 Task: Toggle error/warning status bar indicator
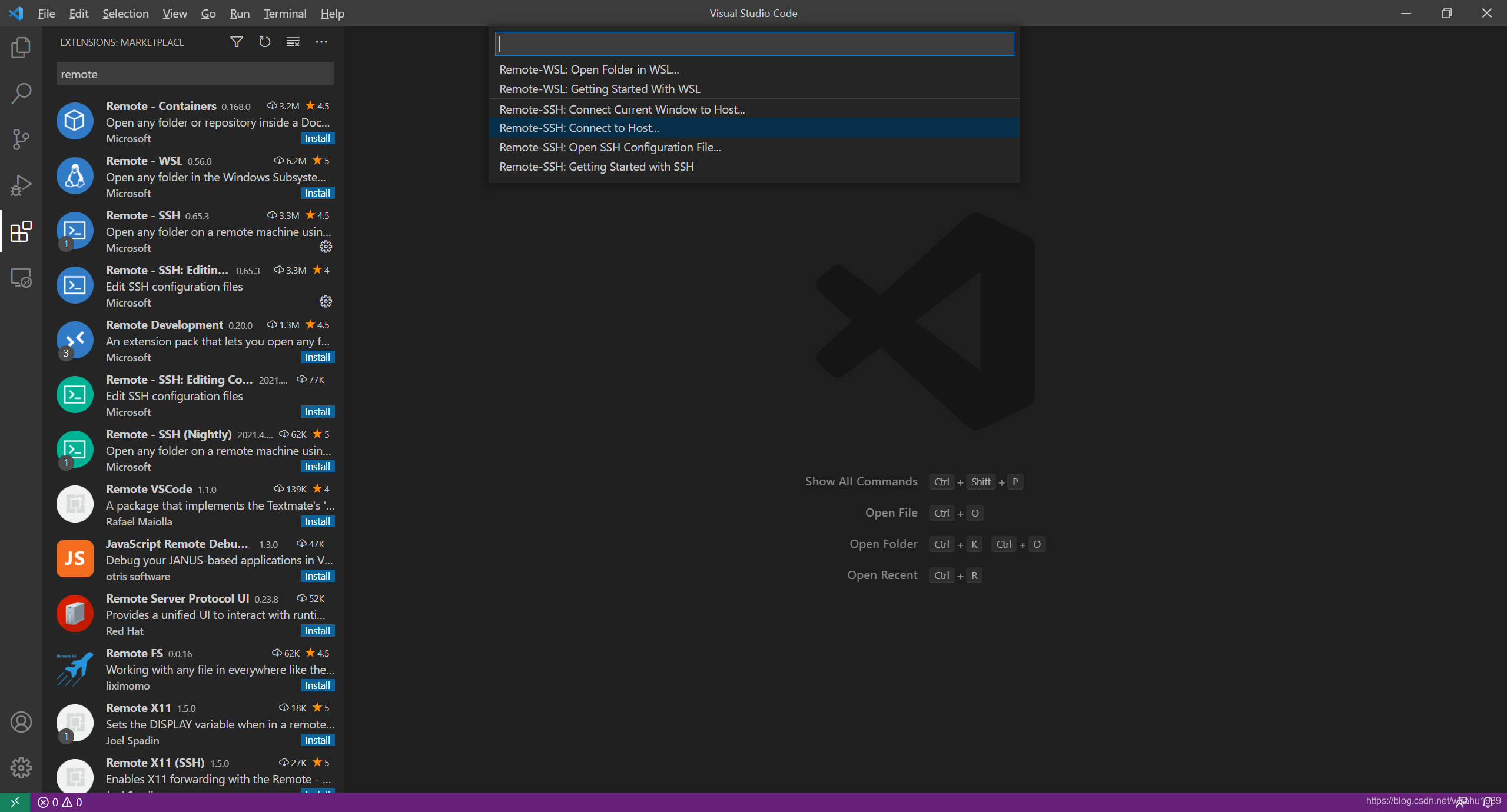pos(62,801)
